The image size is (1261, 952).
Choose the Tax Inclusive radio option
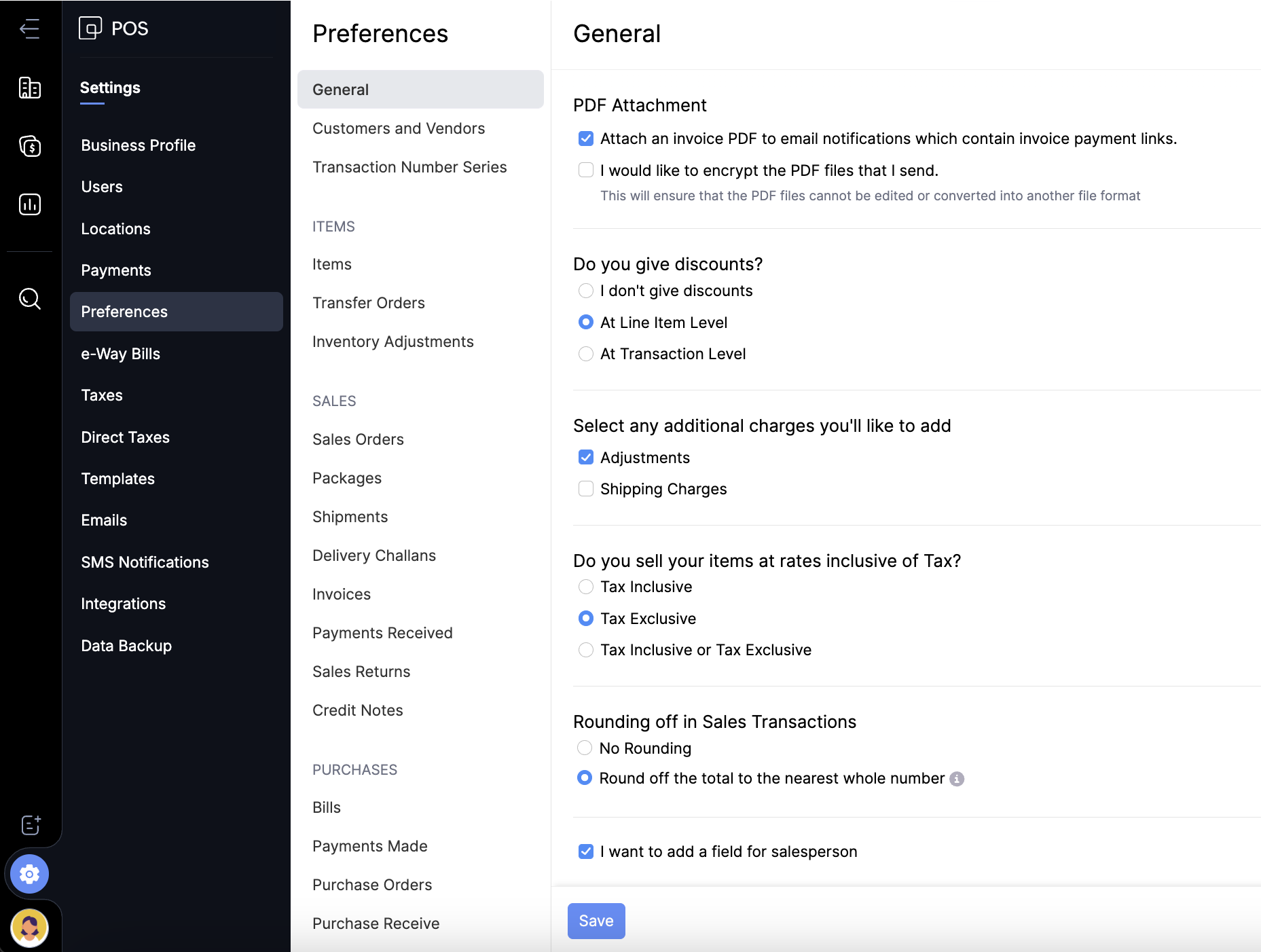coord(585,587)
